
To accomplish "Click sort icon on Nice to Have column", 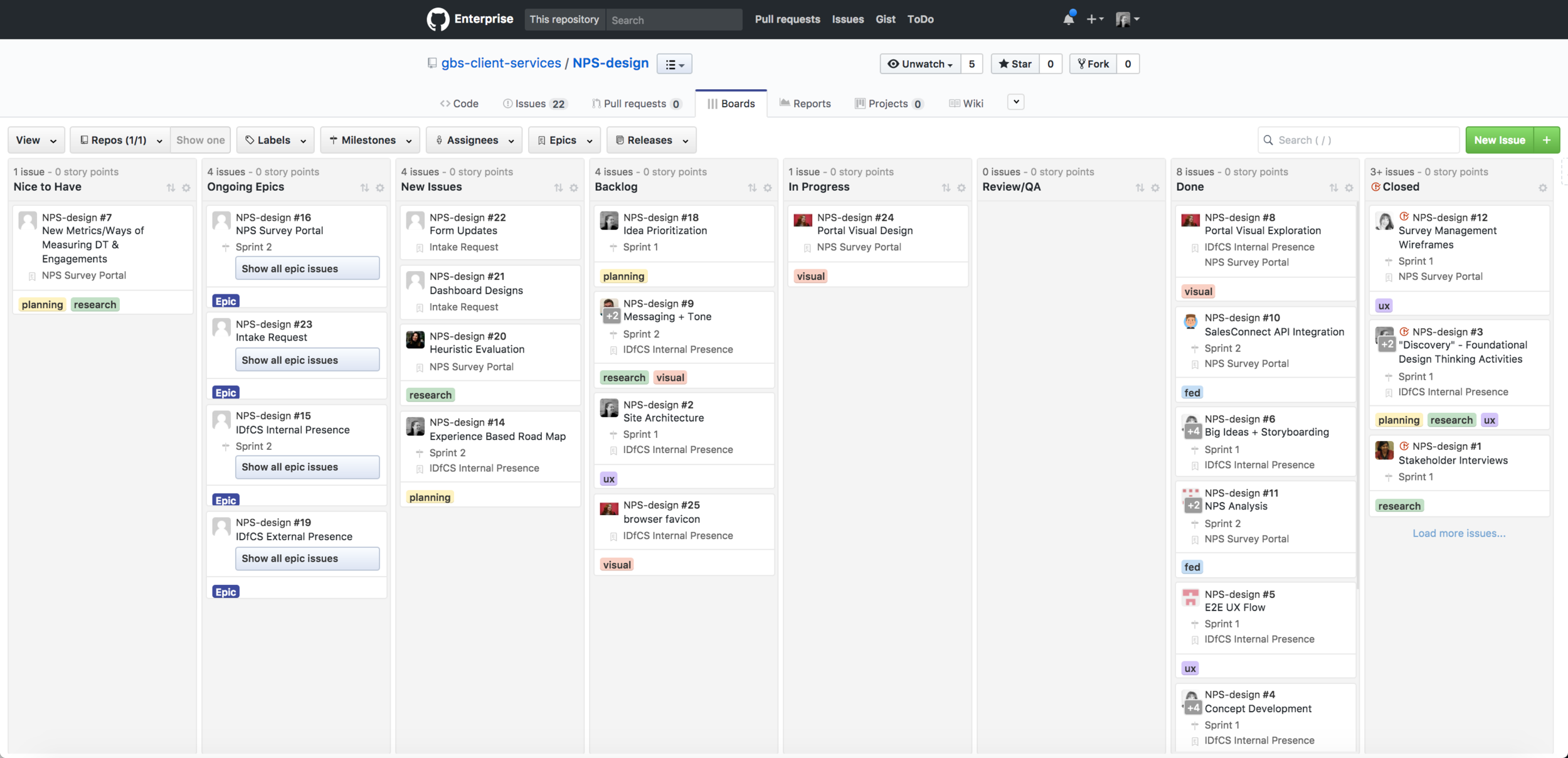I will click(x=171, y=188).
